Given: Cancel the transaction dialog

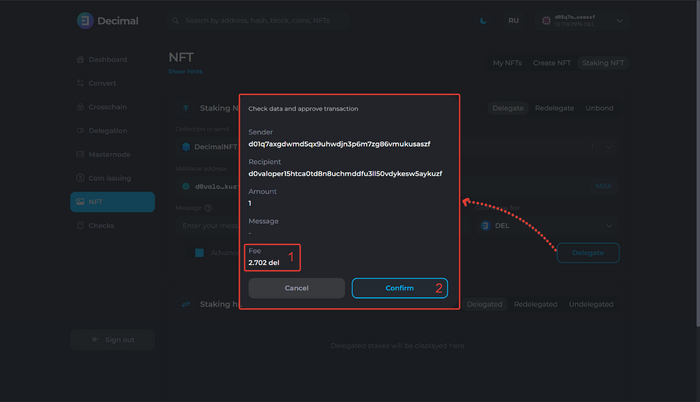Looking at the screenshot, I should 296,288.
